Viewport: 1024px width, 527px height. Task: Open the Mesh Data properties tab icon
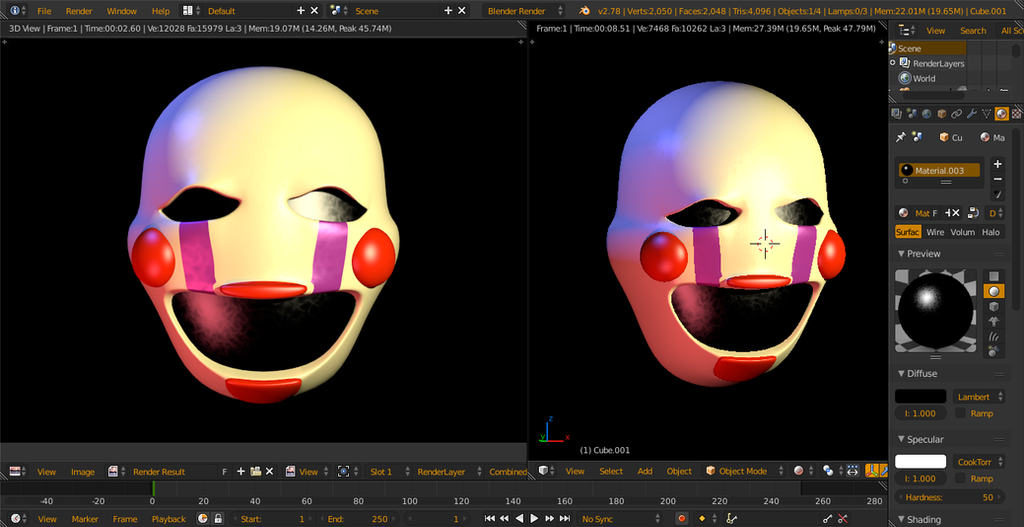(x=987, y=114)
